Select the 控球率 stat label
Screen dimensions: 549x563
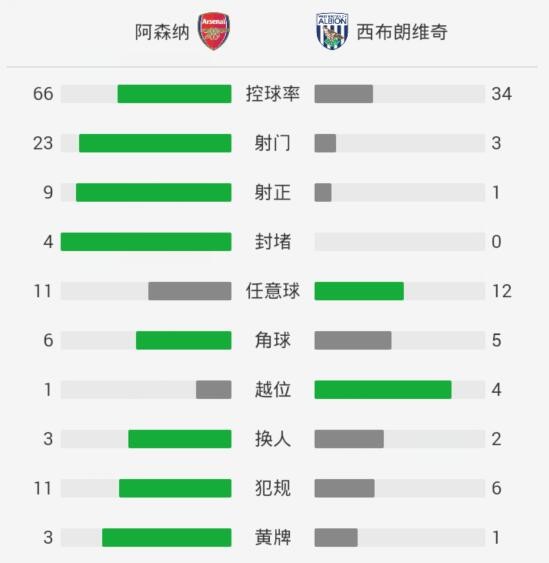[x=273, y=94]
